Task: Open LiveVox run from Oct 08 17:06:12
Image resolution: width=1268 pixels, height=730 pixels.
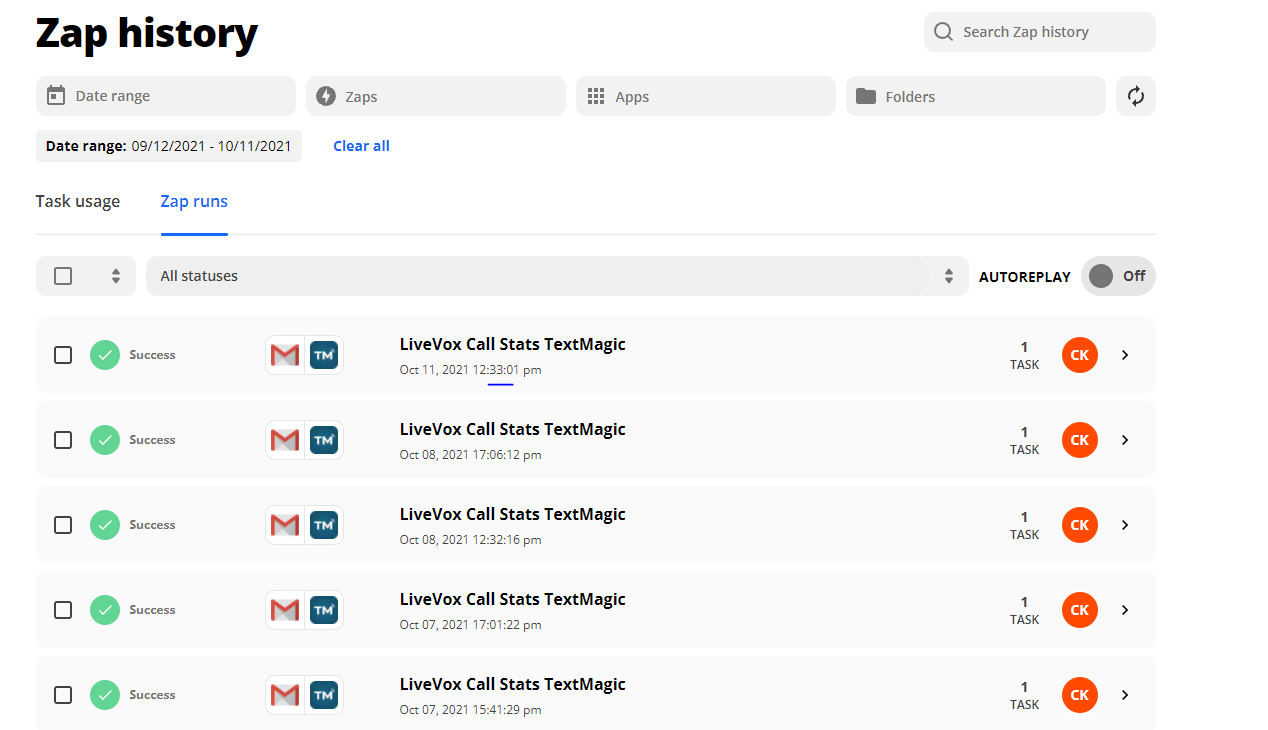Action: (513, 429)
